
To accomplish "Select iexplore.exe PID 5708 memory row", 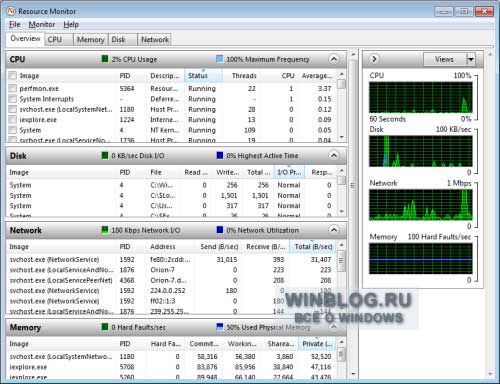I will coord(172,367).
